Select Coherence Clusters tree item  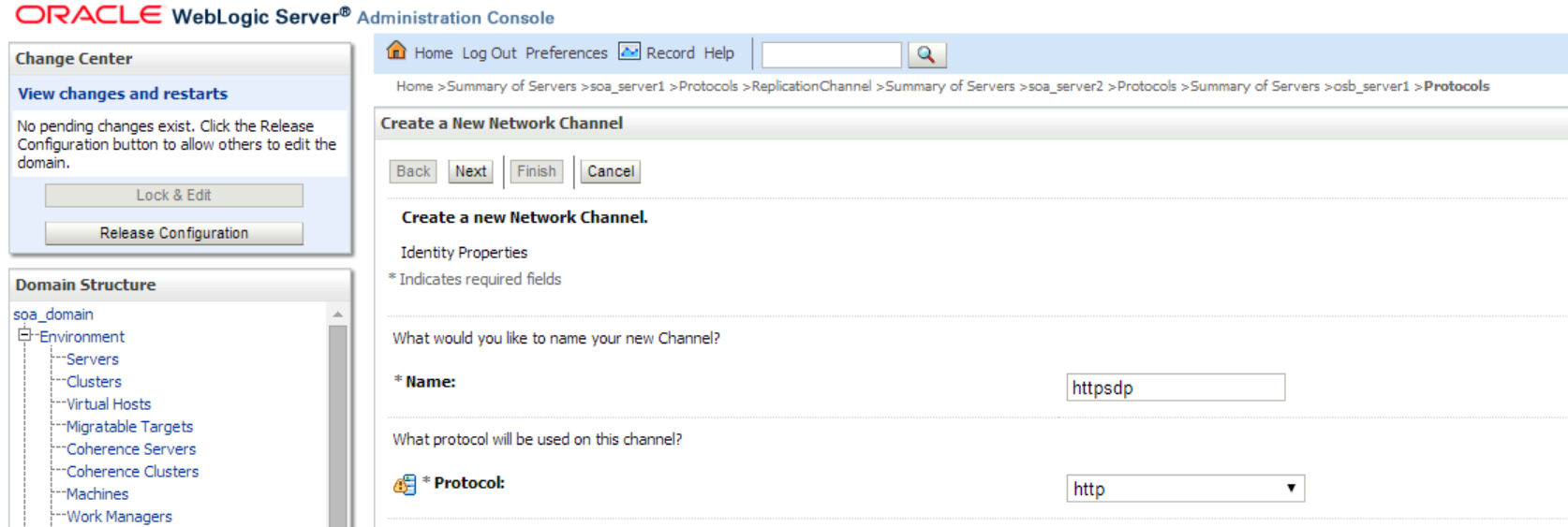(x=132, y=472)
